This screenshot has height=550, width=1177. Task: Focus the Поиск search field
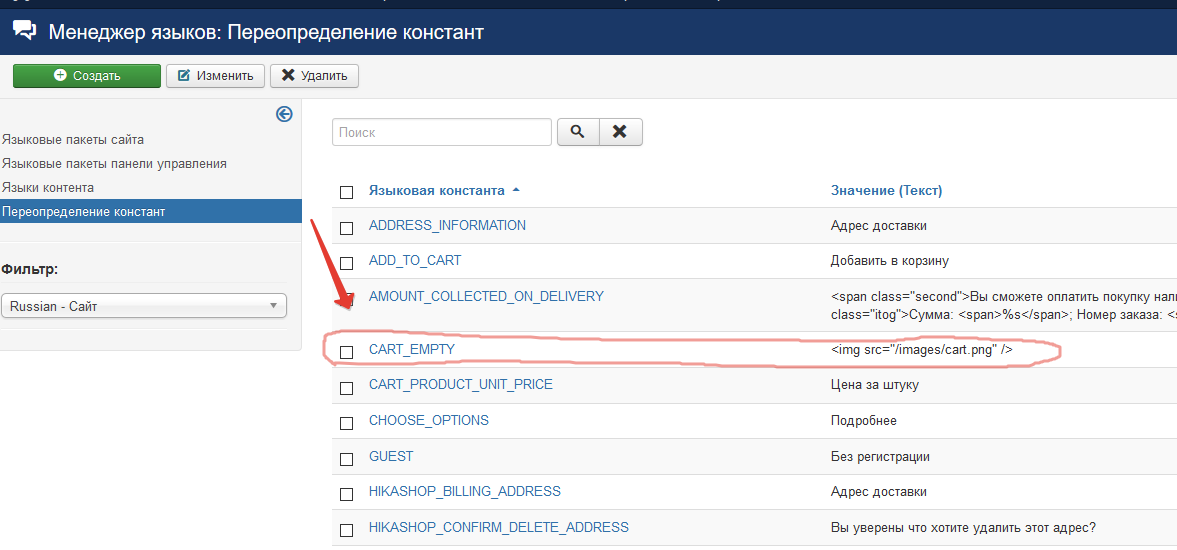(441, 132)
